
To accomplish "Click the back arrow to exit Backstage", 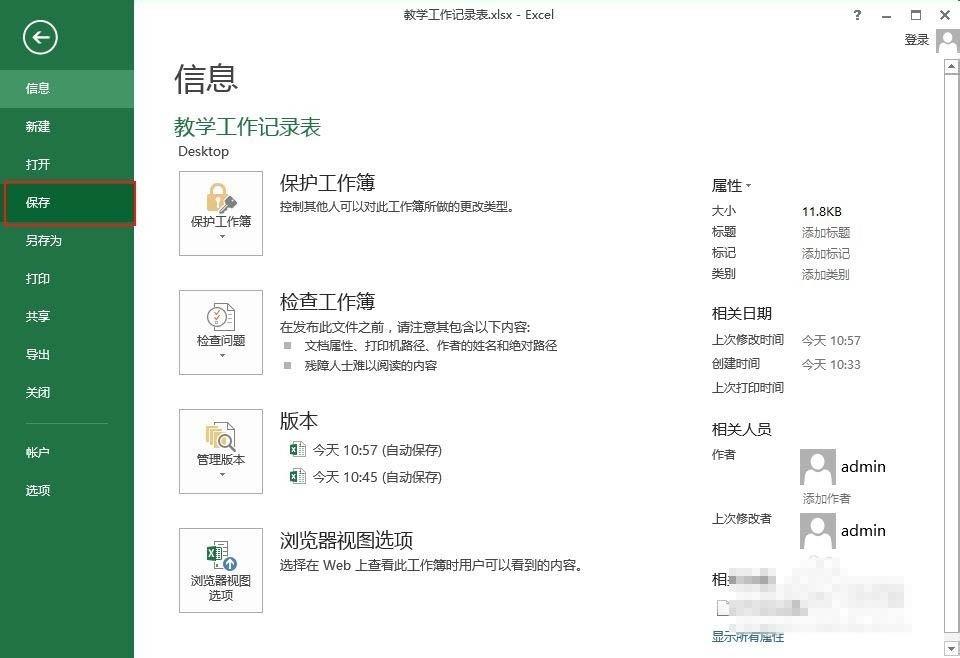I will point(39,37).
